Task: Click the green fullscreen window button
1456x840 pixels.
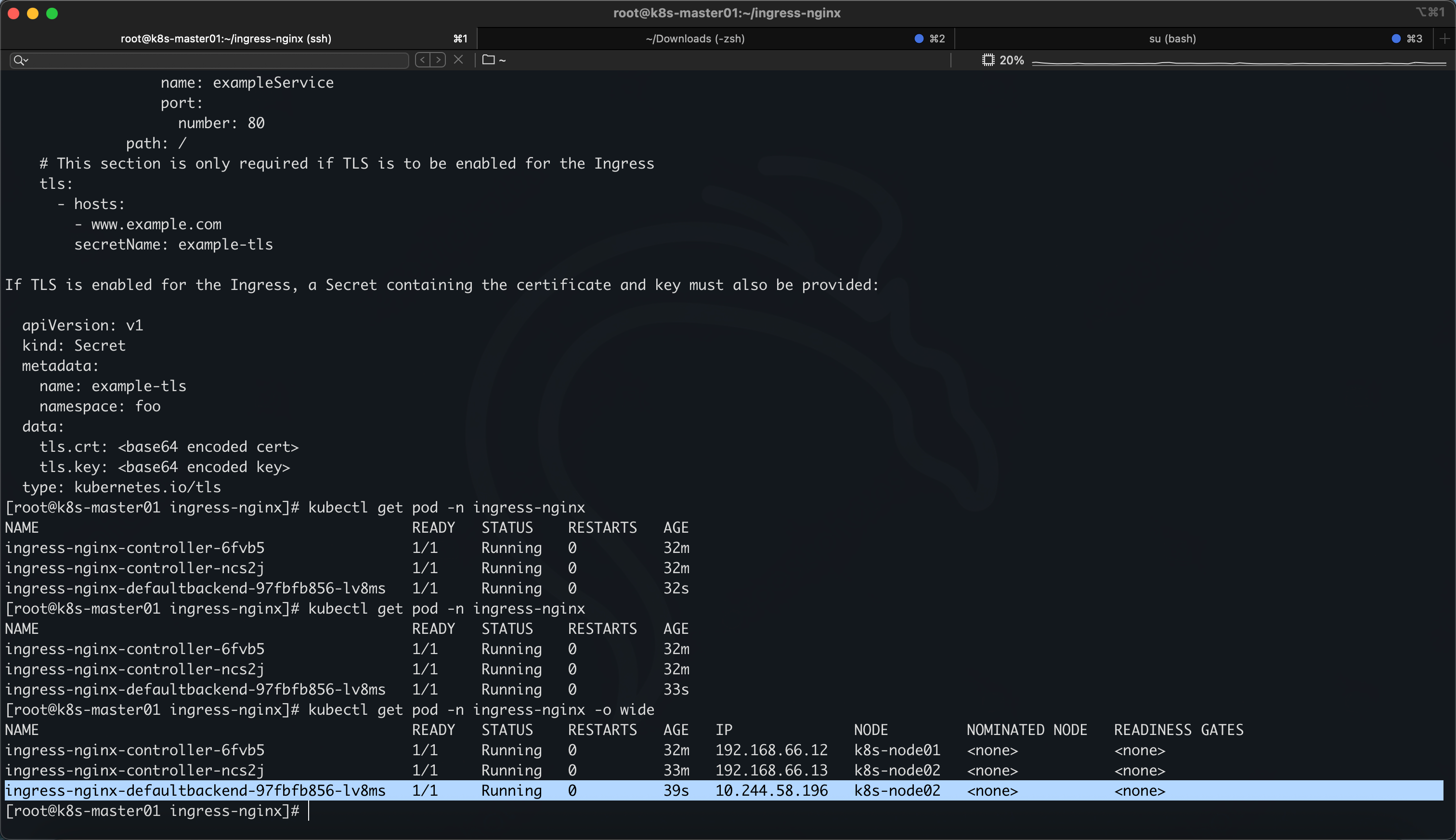Action: (52, 13)
